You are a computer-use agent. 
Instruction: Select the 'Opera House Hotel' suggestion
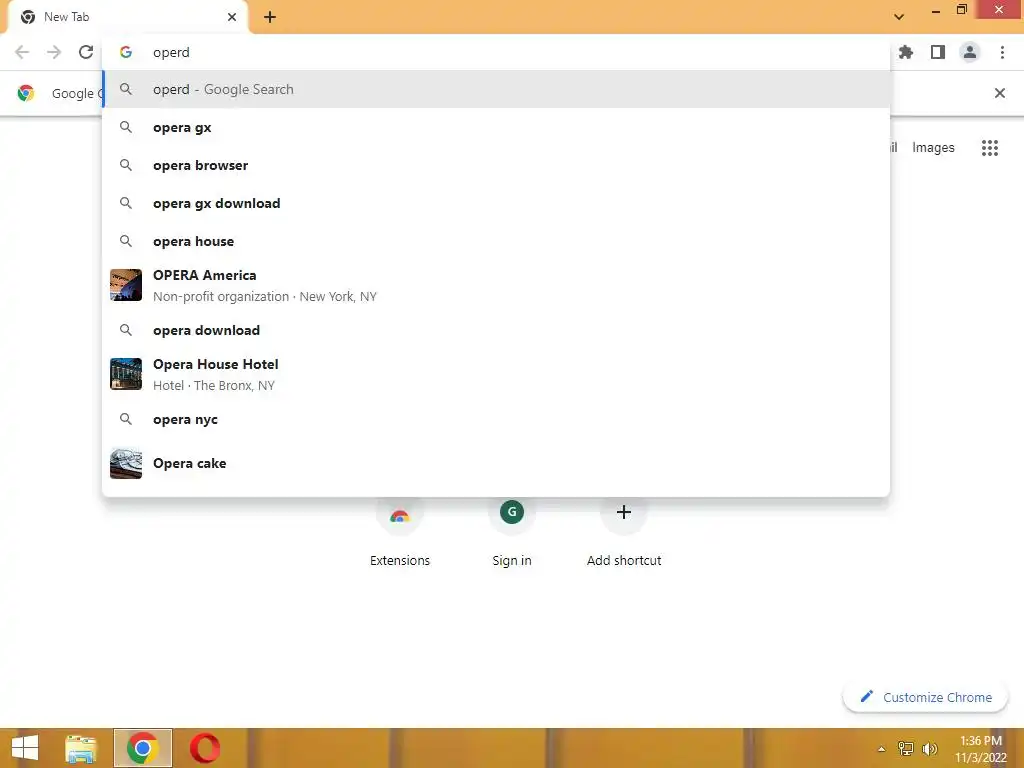pyautogui.click(x=496, y=374)
